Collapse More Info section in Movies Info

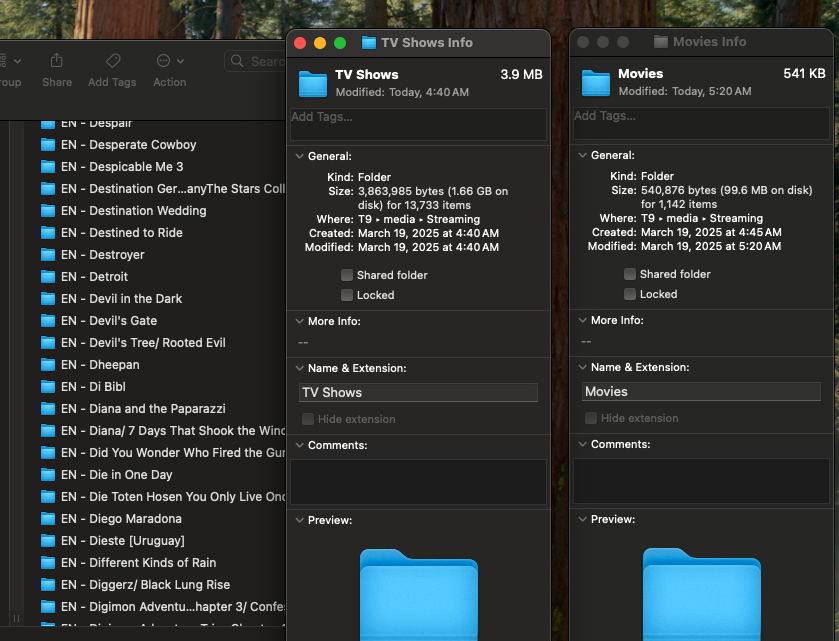coord(581,321)
